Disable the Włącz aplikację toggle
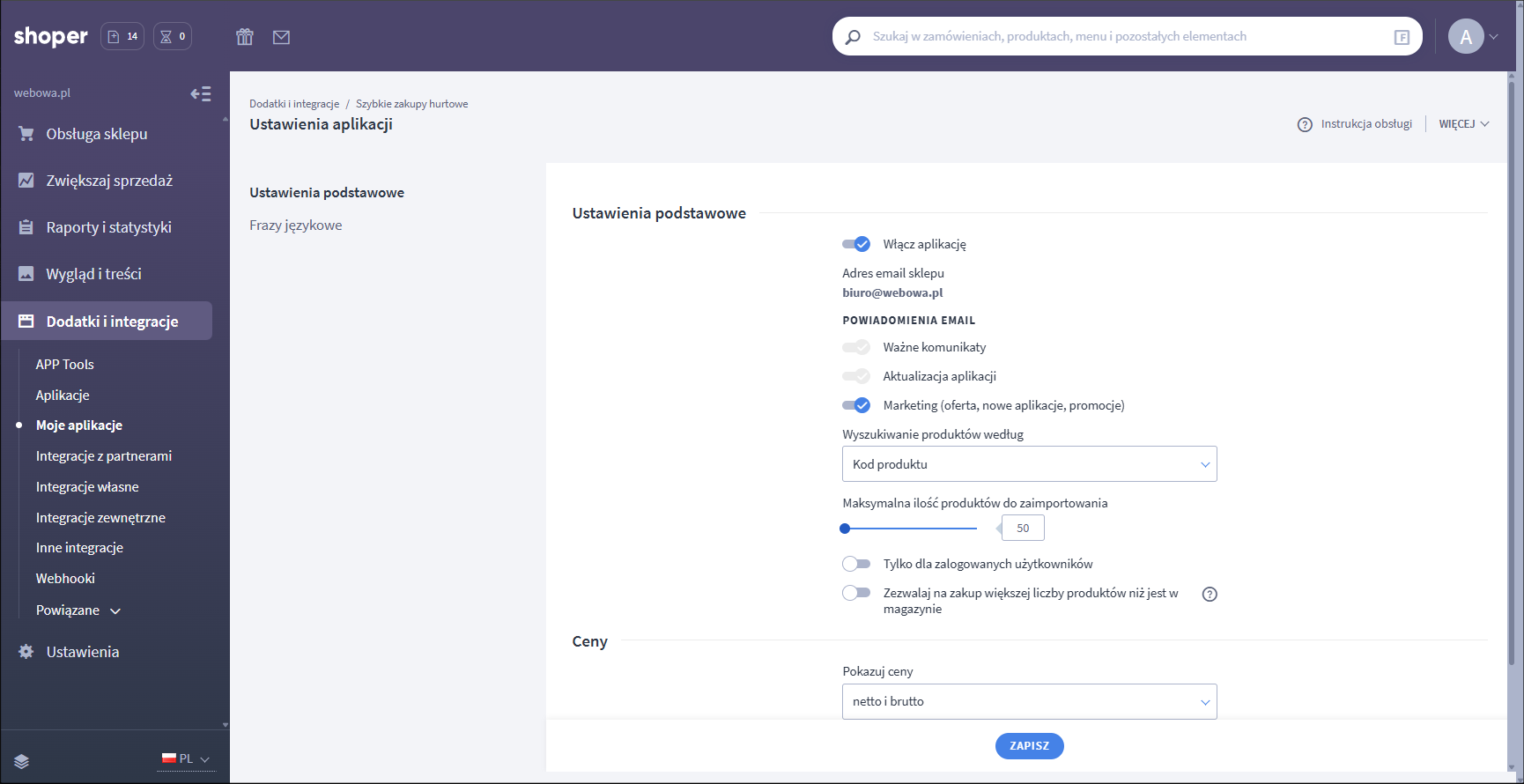Viewport: 1524px width, 784px height. coord(856,244)
